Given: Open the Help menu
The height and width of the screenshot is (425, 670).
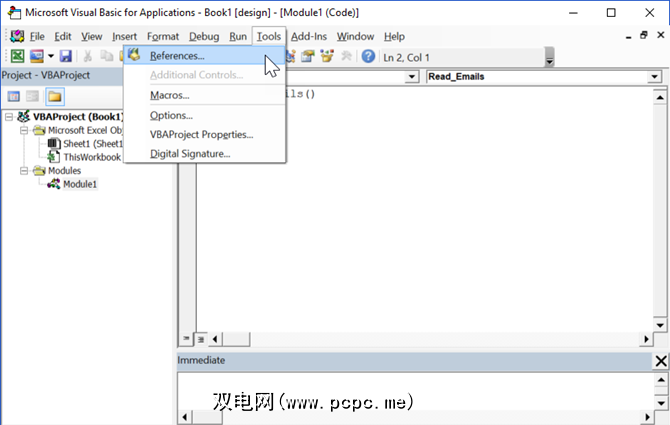Looking at the screenshot, I should 394,37.
